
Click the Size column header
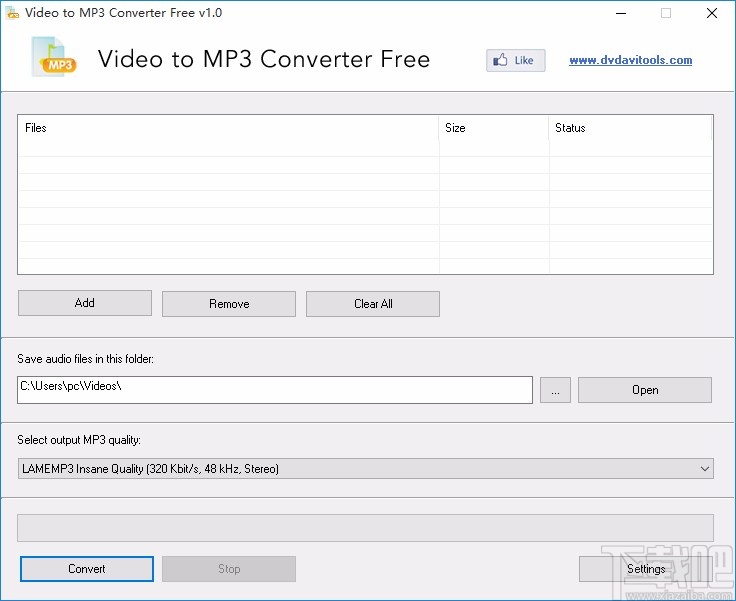(x=494, y=128)
